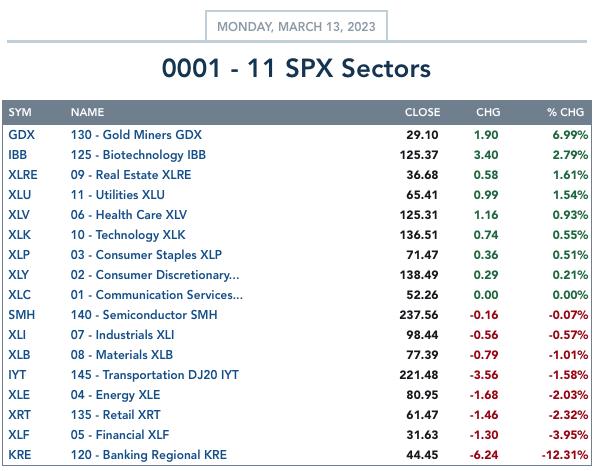This screenshot has width=597, height=471.
Task: Sort table by CLOSE column header
Action: pos(422,112)
